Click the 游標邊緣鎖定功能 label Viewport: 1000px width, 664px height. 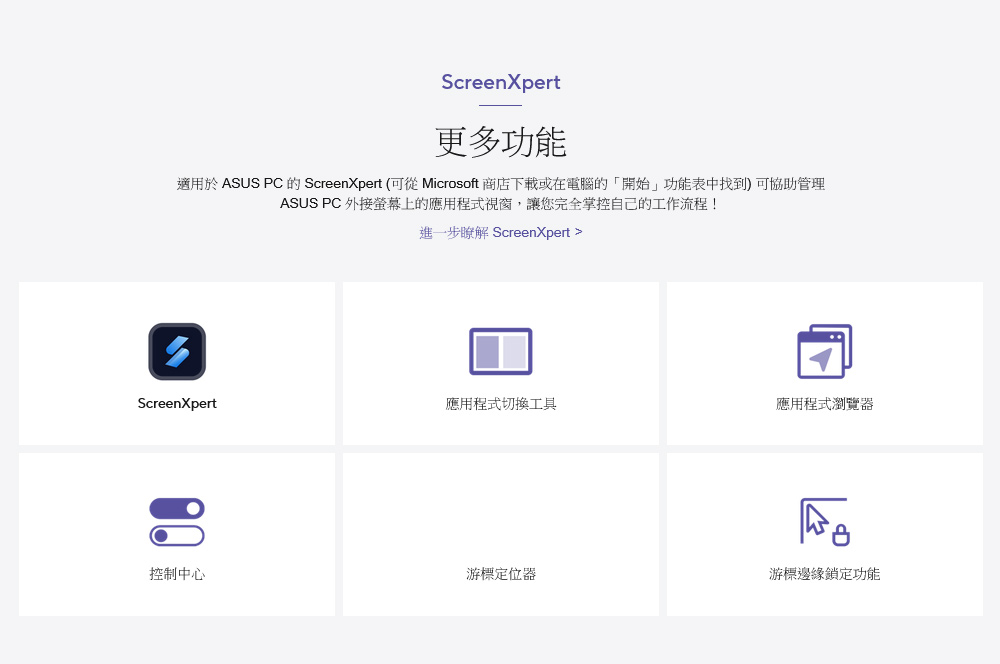(x=825, y=574)
